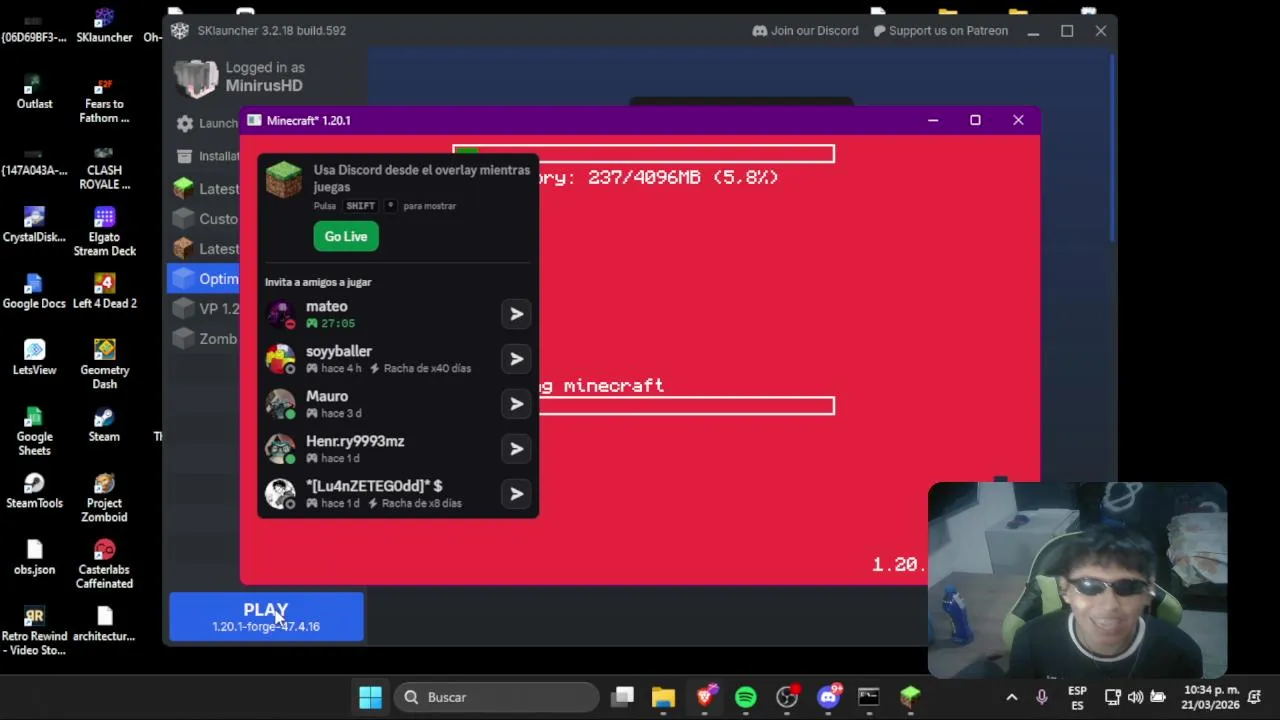
Task: Click the microphone tray icon
Action: tap(1041, 697)
